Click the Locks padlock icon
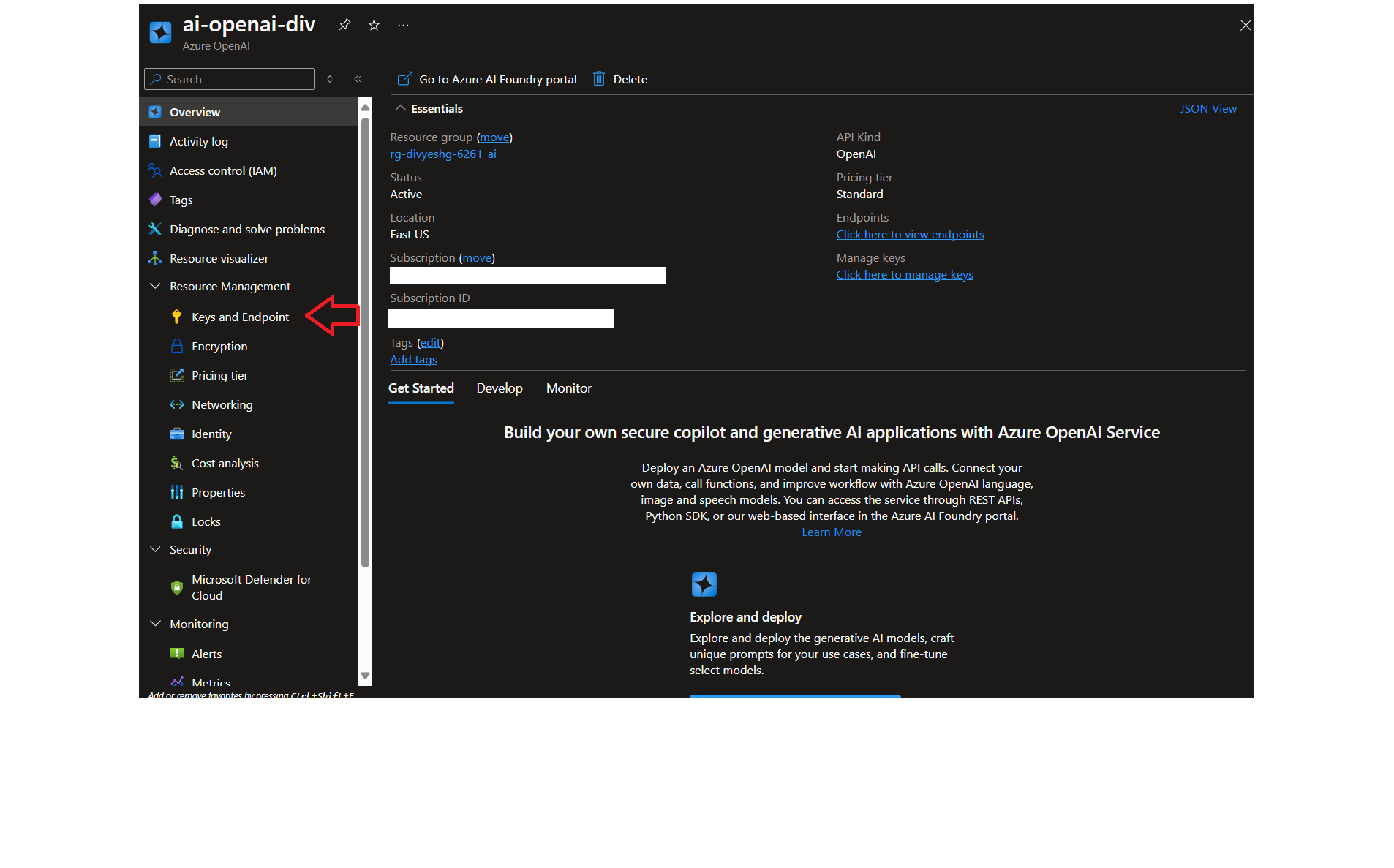Image resolution: width=1394 pixels, height=868 pixels. pos(176,521)
